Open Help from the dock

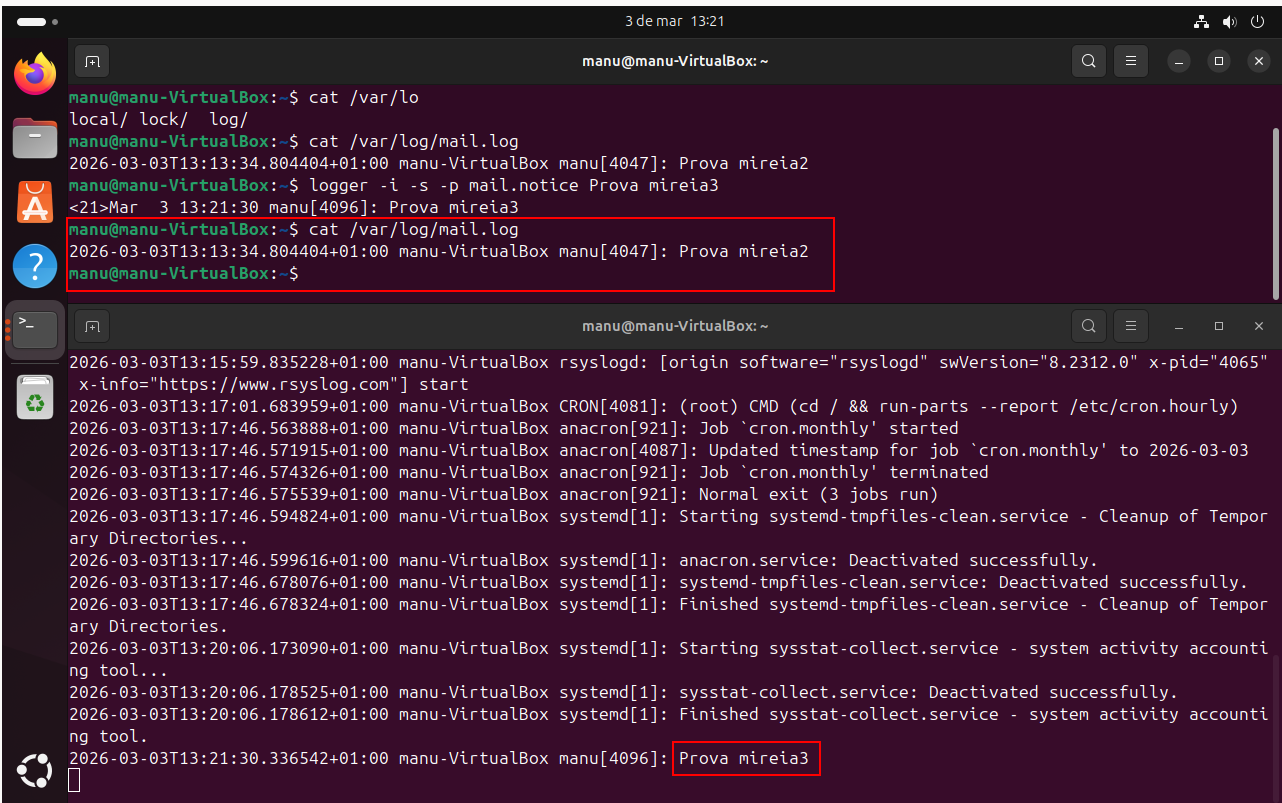click(x=35, y=266)
